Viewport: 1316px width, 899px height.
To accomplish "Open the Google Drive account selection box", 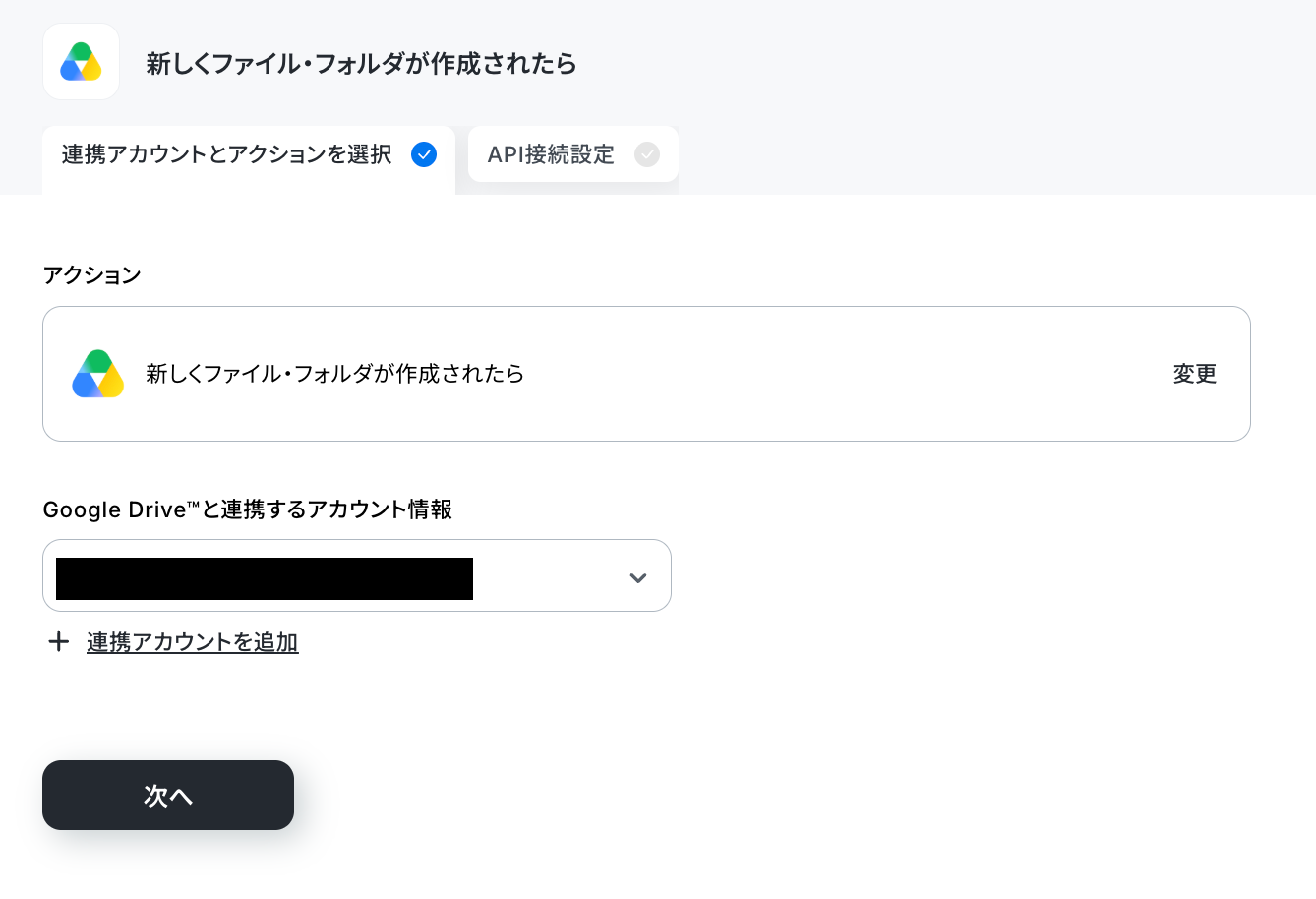I will coord(357,575).
